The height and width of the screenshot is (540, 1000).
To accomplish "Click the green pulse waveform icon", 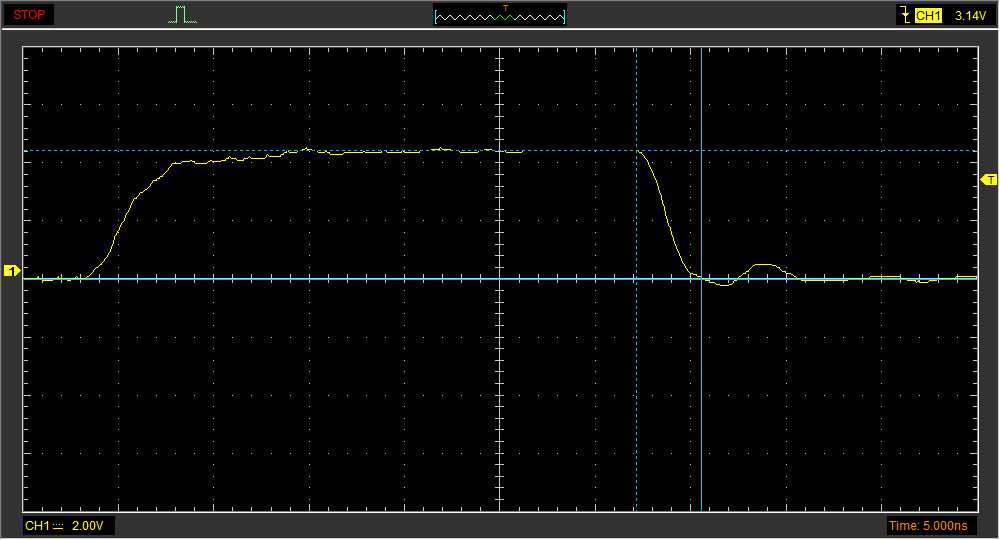I will [182, 15].
